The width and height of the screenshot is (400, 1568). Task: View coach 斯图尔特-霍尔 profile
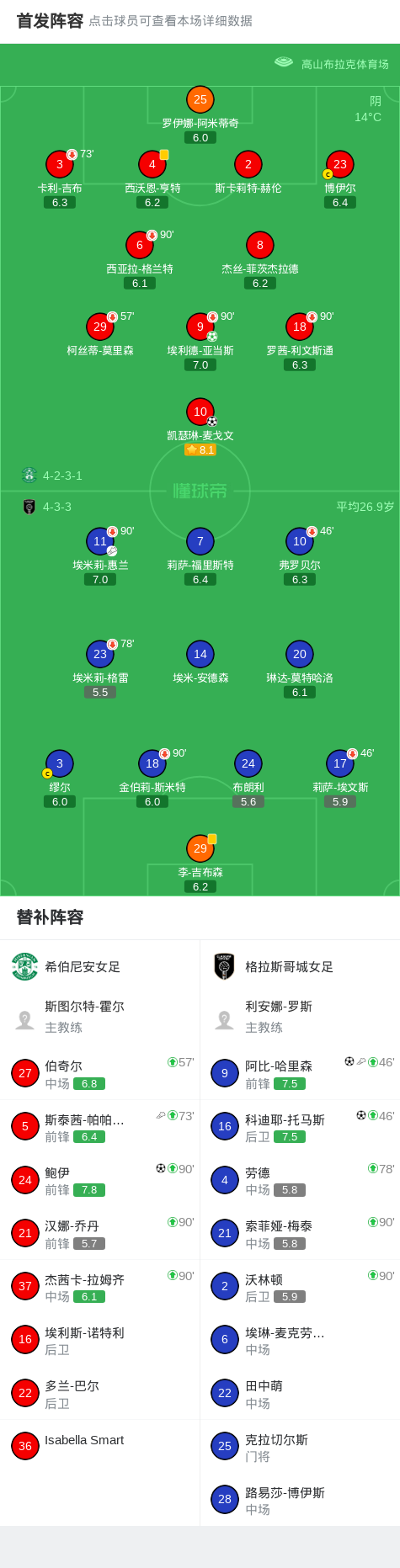(x=100, y=1017)
